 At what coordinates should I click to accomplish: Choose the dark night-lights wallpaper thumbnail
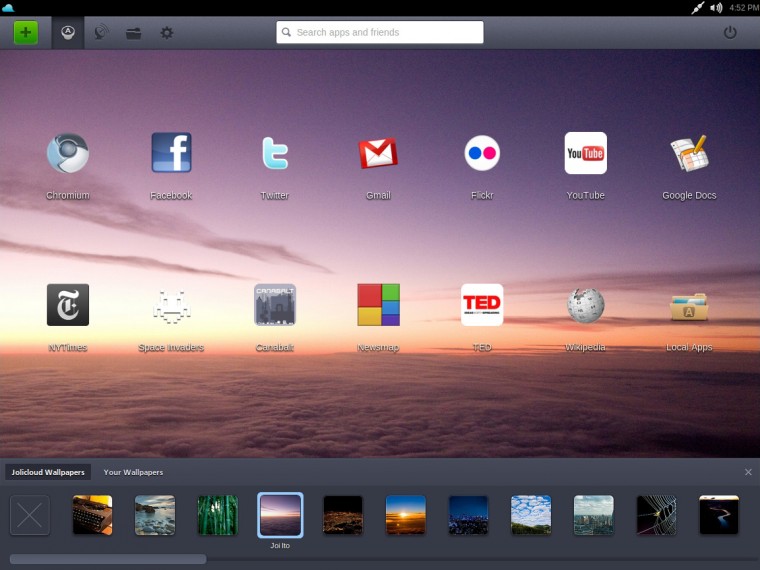click(343, 515)
